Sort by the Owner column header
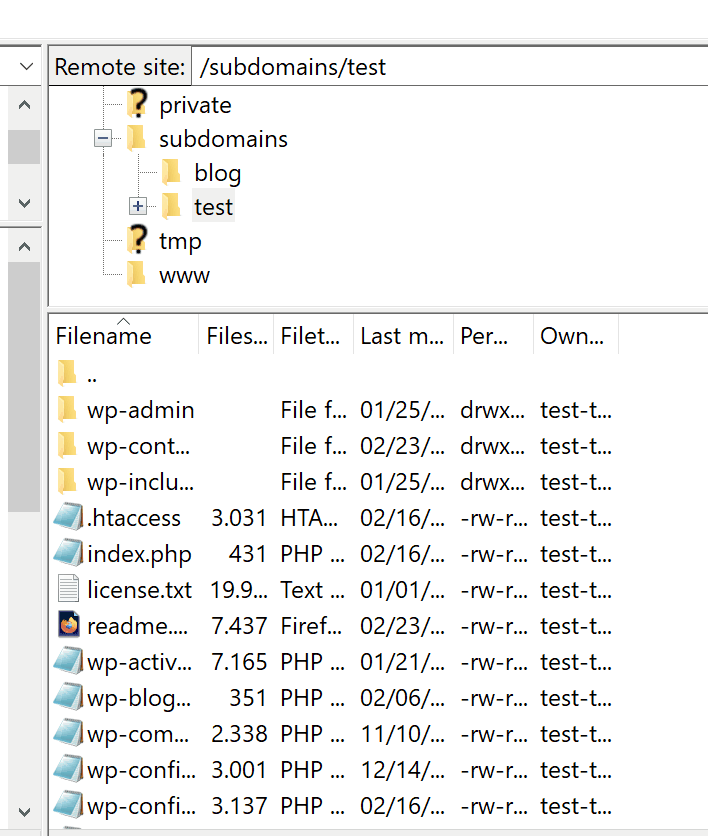 coord(576,336)
